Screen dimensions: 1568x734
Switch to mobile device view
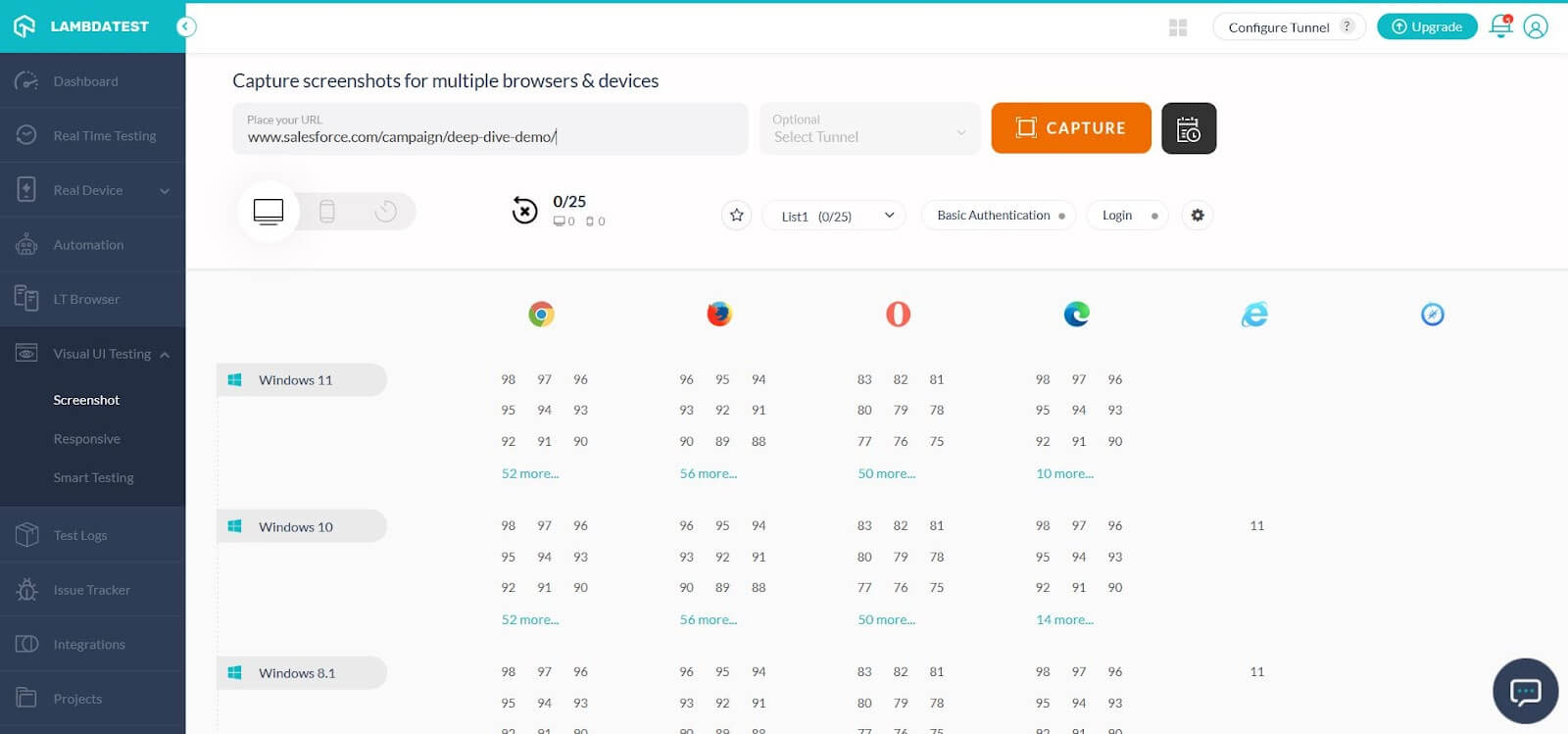(x=327, y=211)
